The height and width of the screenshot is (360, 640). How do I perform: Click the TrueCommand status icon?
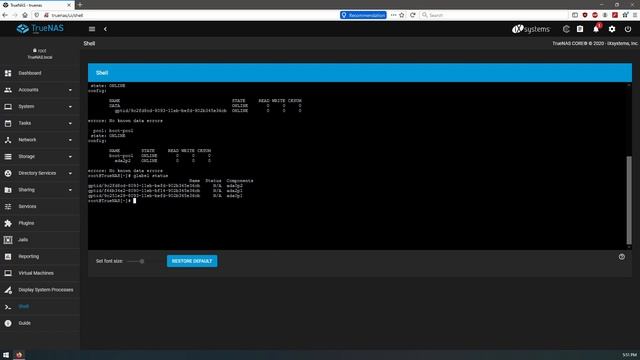[x=566, y=29]
